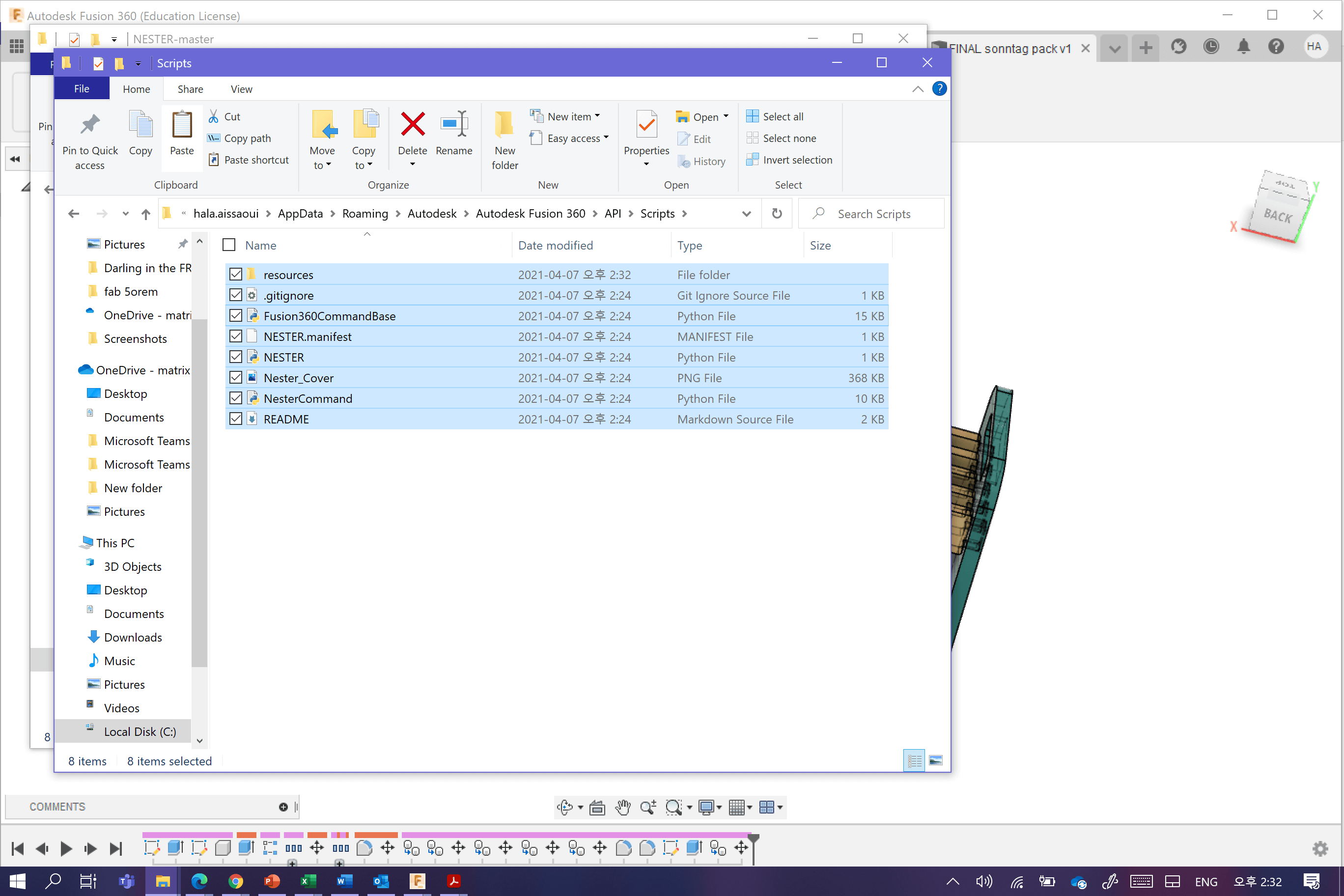
Task: Toggle the select-all checkbox beside Name header
Action: pyautogui.click(x=228, y=245)
